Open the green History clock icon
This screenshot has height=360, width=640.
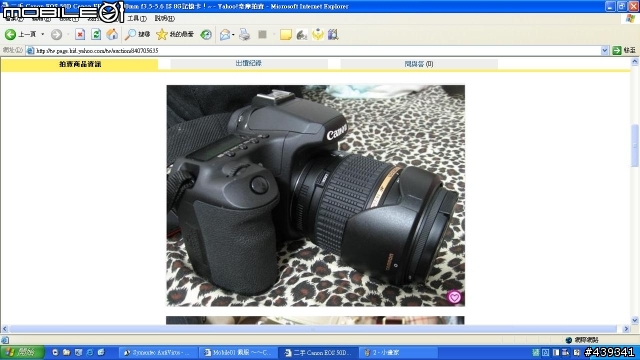coord(206,35)
